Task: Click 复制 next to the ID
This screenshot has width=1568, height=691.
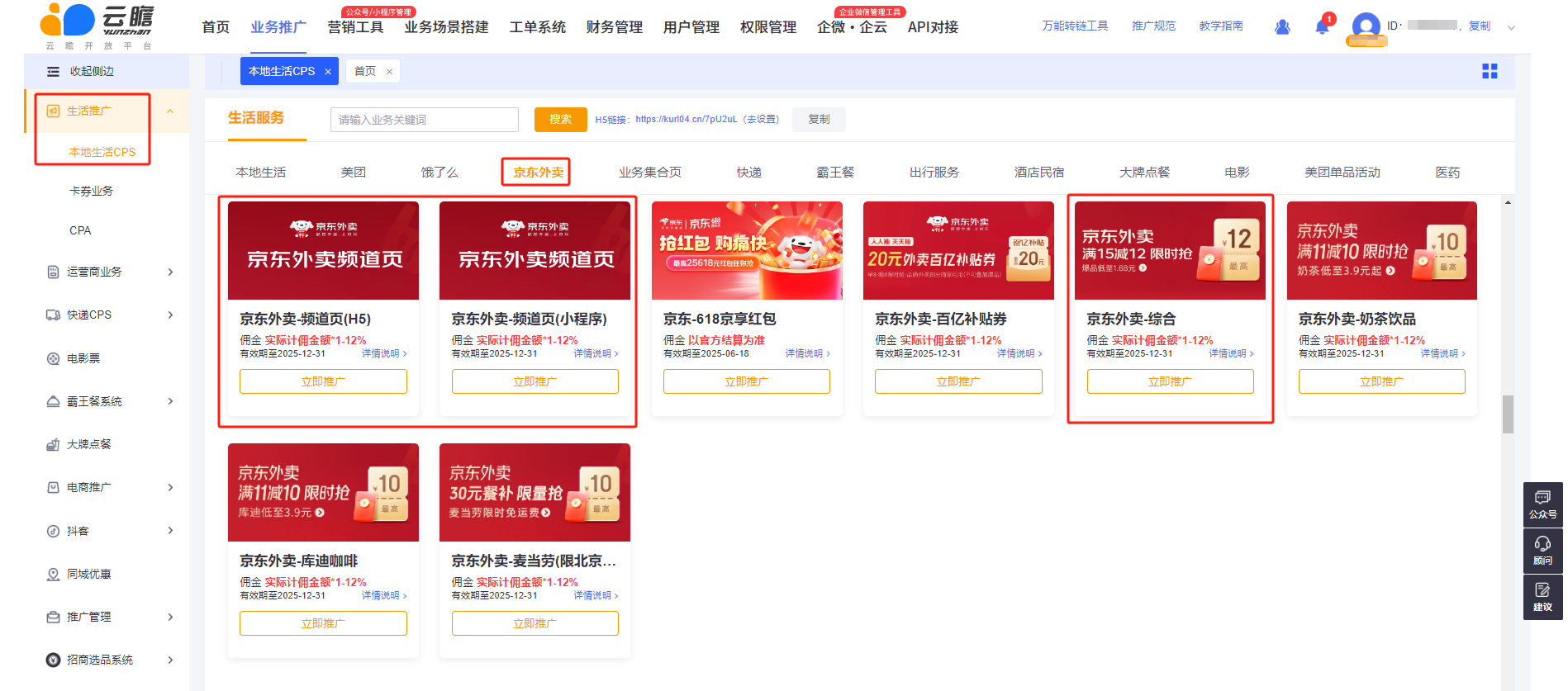Action: pos(1479,26)
